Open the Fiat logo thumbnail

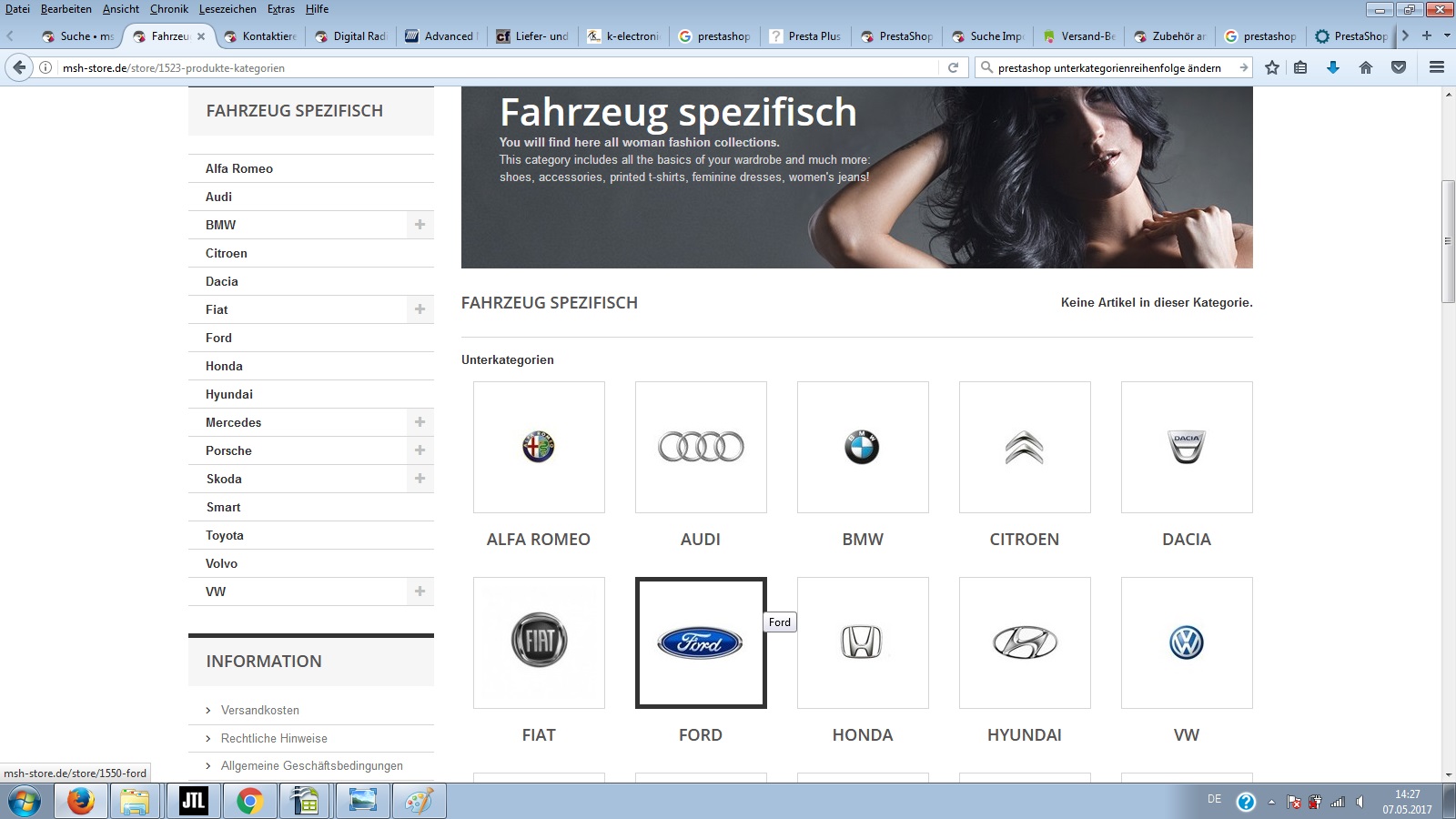click(539, 642)
